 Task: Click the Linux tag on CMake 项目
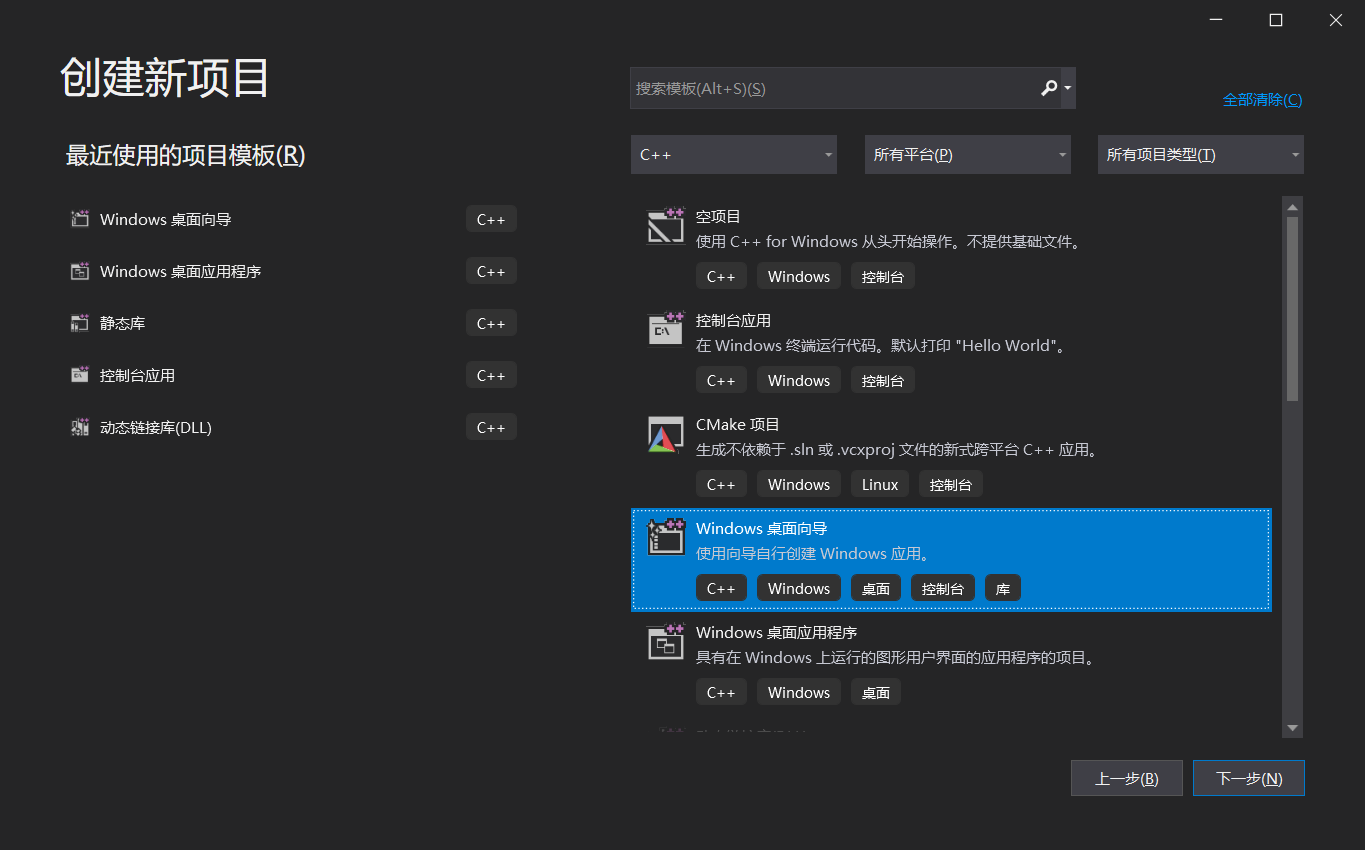click(879, 483)
